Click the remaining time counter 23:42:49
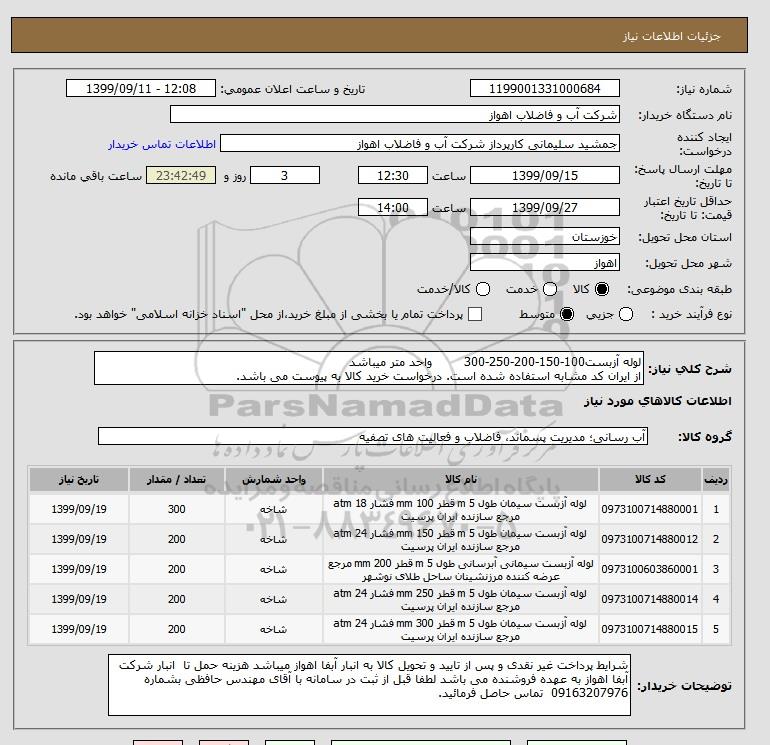Screen dimensions: 770x745 coord(181,175)
